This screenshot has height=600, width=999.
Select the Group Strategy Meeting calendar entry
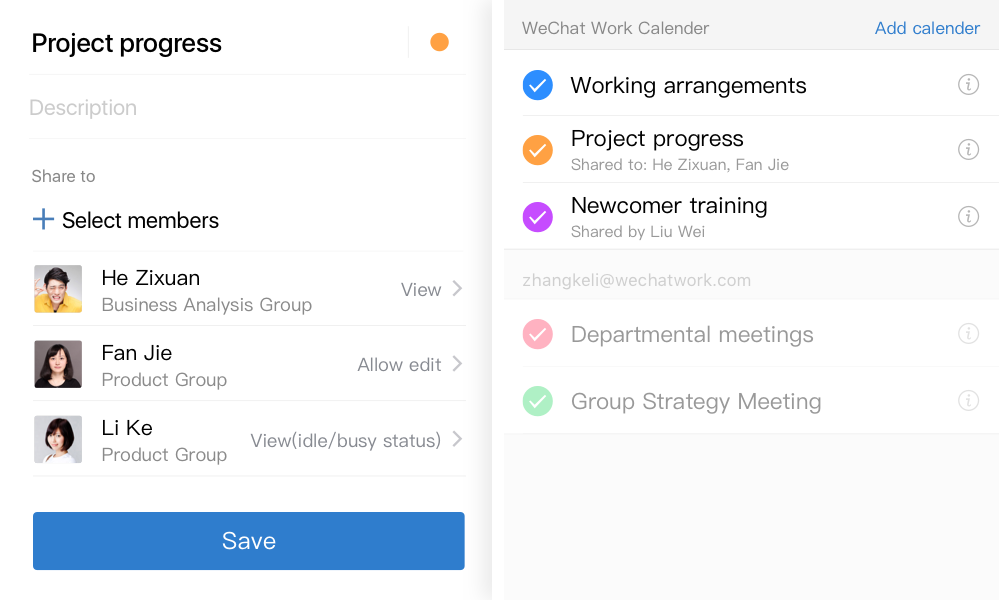pos(696,401)
